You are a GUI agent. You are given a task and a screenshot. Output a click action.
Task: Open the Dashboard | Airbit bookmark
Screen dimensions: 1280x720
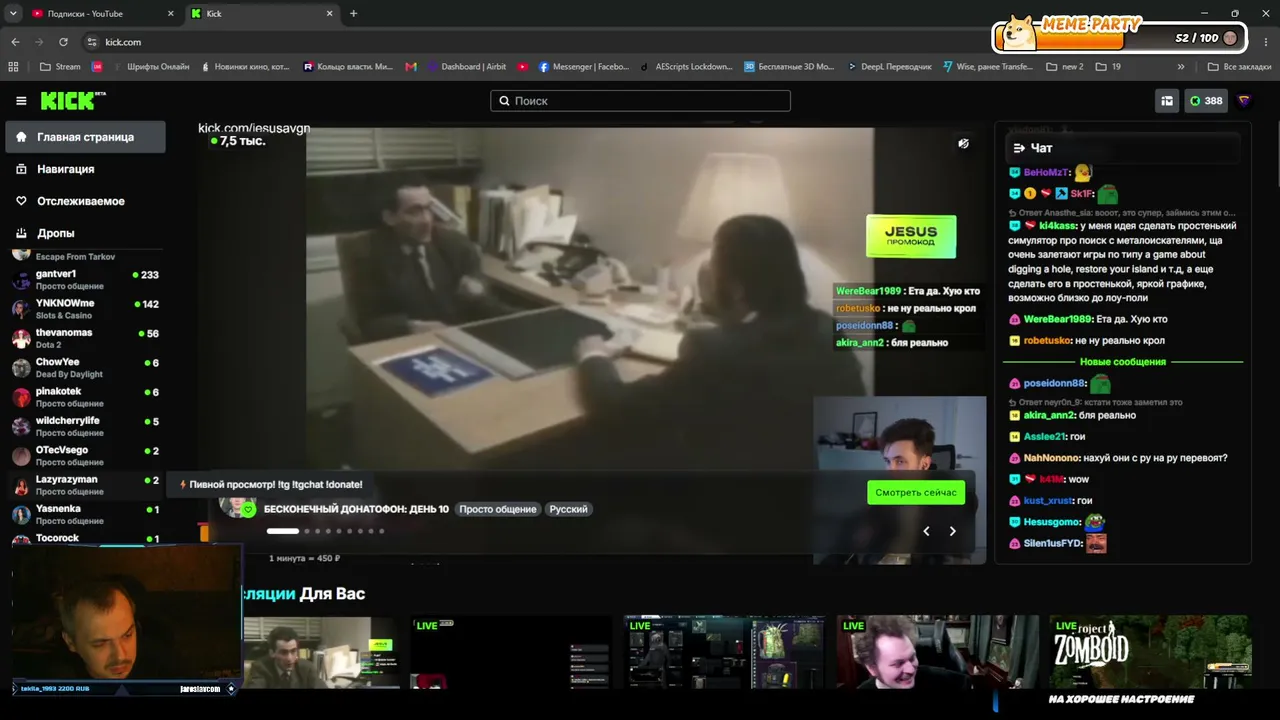tap(466, 67)
